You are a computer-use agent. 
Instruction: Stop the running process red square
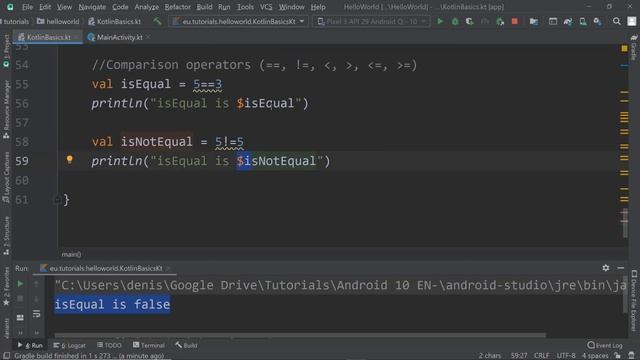click(x=515, y=21)
